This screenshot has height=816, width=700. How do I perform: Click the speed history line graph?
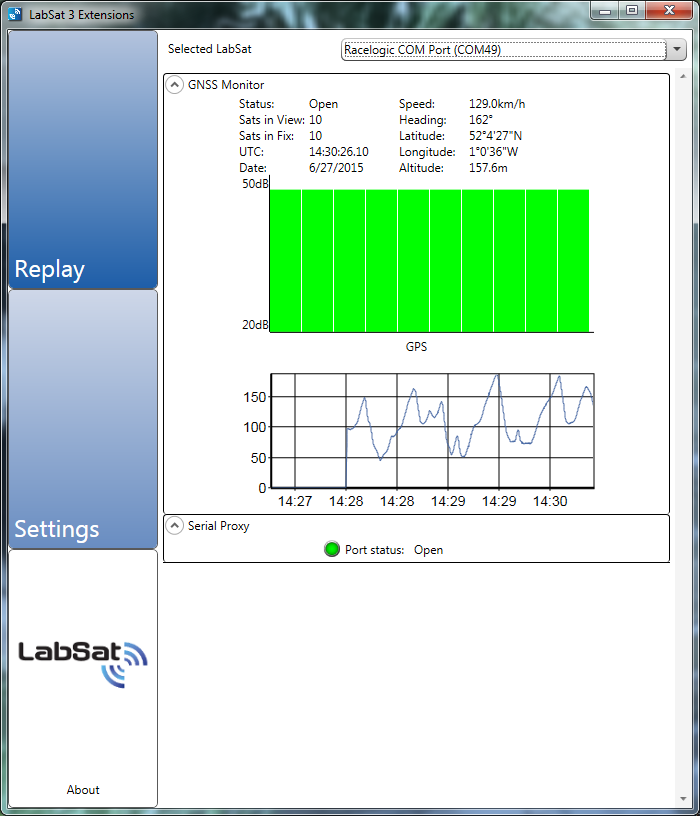(432, 431)
